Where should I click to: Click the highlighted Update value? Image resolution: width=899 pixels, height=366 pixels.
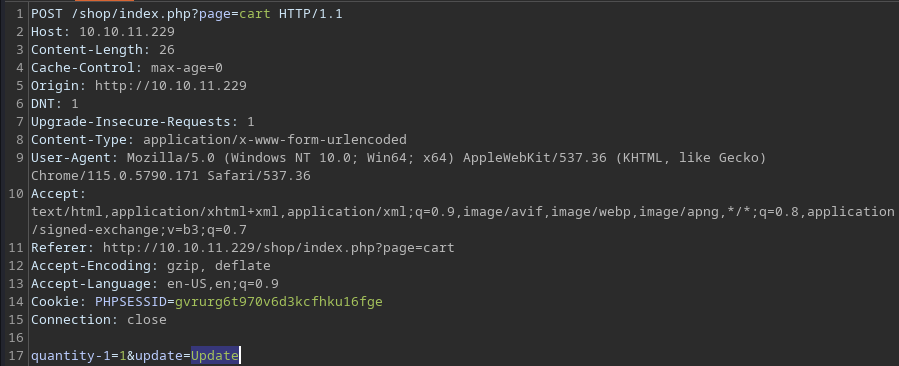[214, 356]
